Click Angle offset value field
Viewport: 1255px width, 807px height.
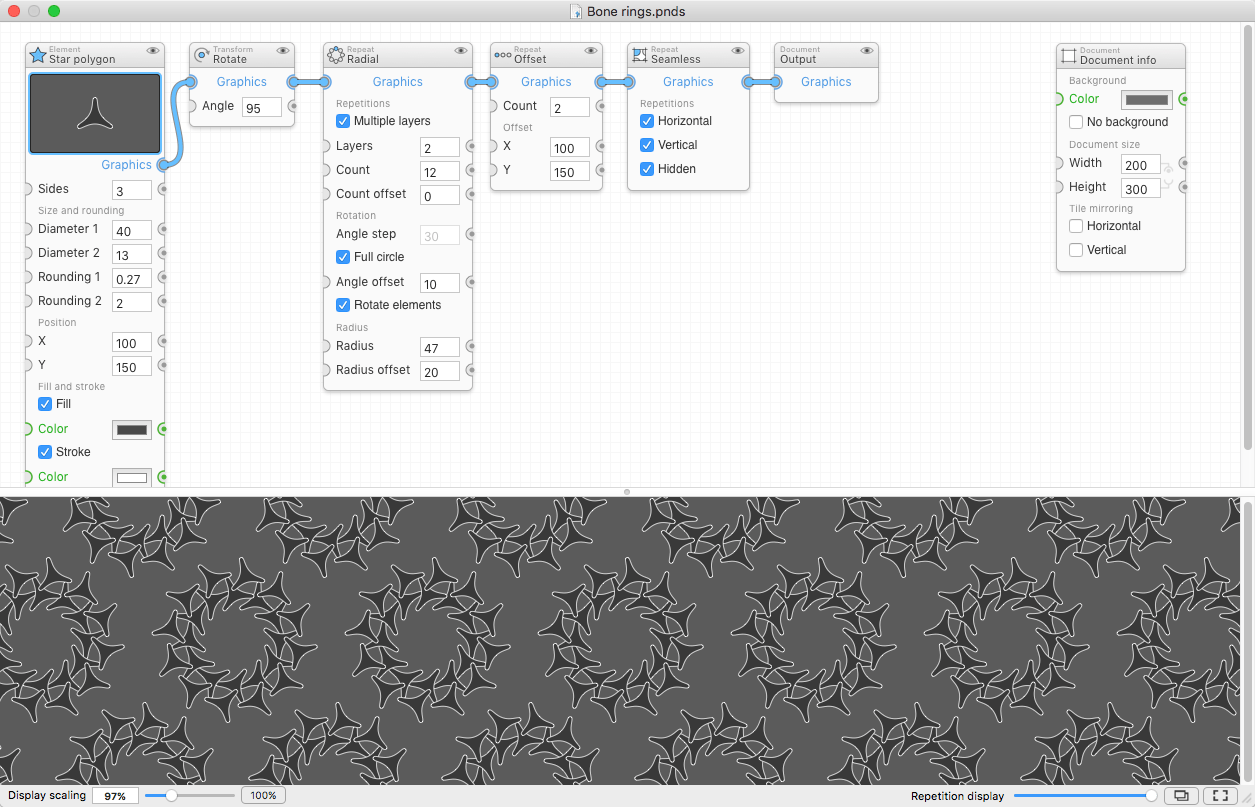[440, 284]
